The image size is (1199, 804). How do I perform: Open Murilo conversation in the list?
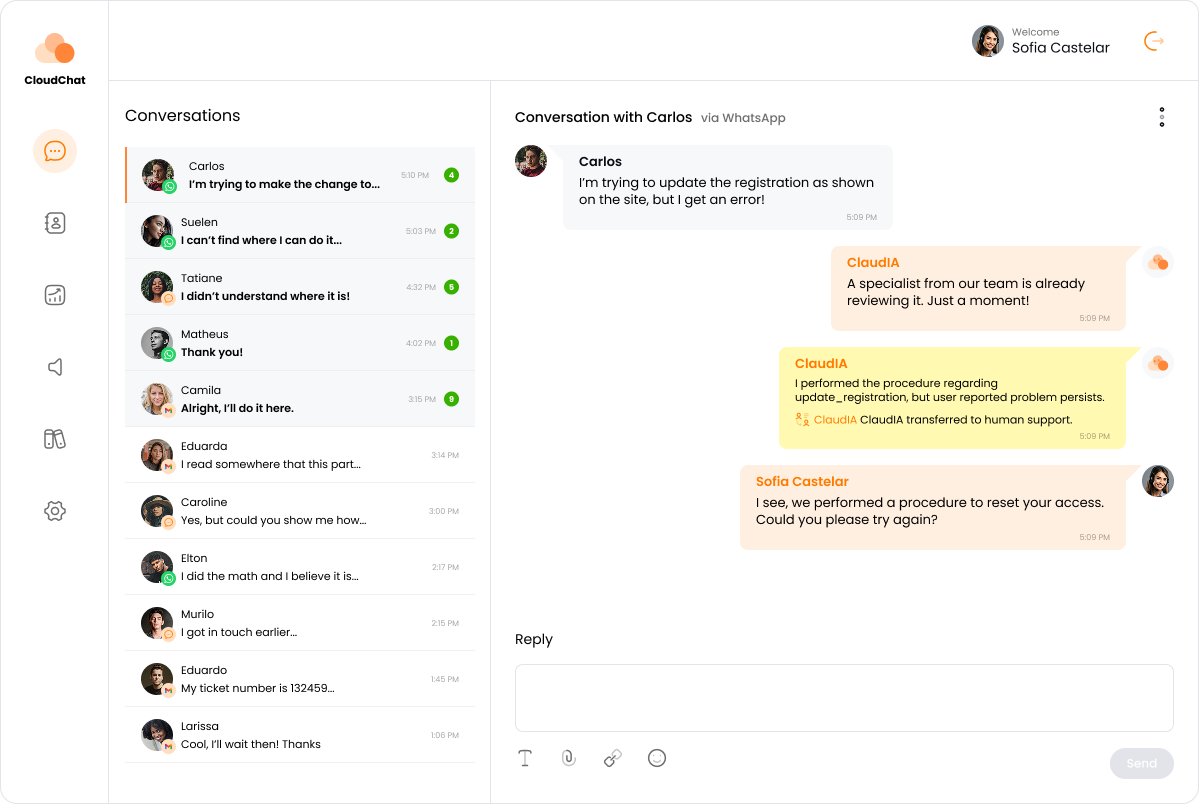[301, 623]
